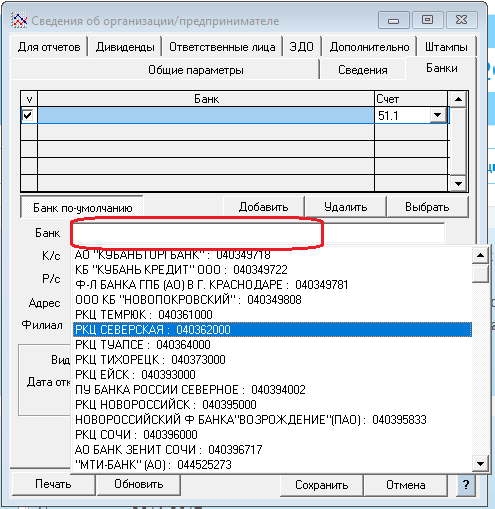Click the Добавить button
This screenshot has width=495, height=509.
click(x=263, y=207)
